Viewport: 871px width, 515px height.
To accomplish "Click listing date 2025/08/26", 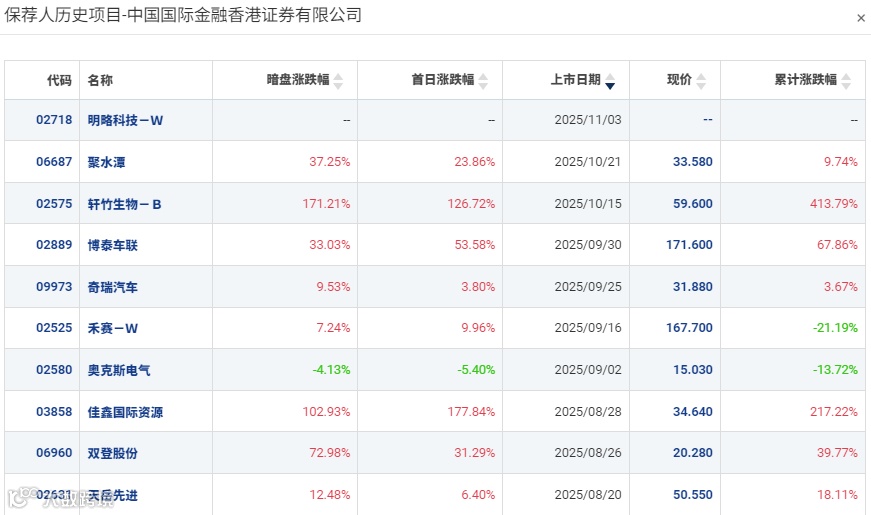I will pos(588,453).
